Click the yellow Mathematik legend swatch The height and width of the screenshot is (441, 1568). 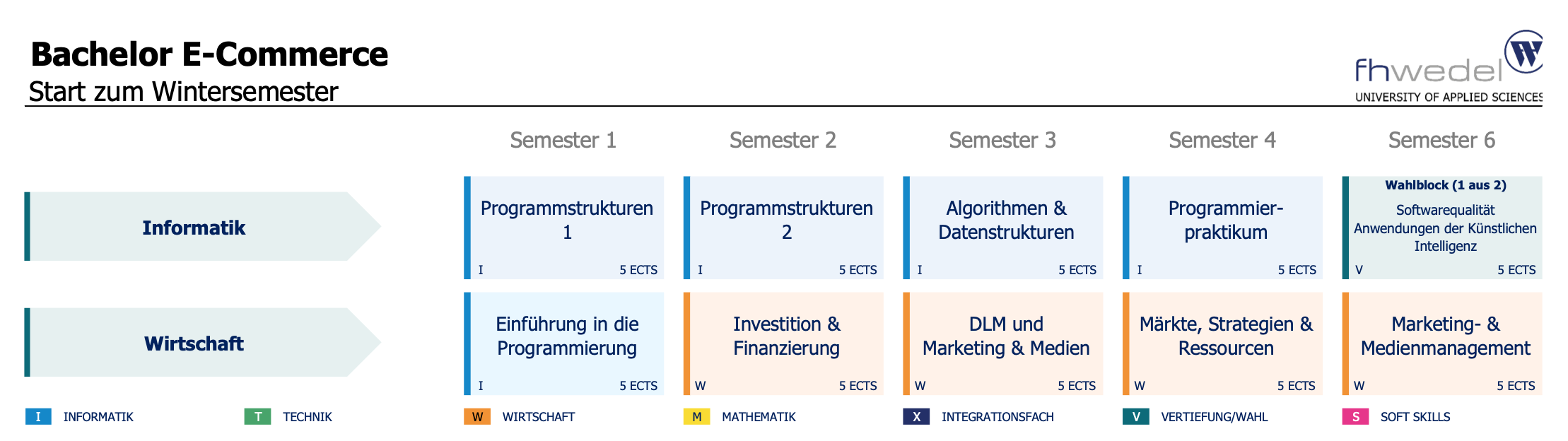(x=696, y=416)
